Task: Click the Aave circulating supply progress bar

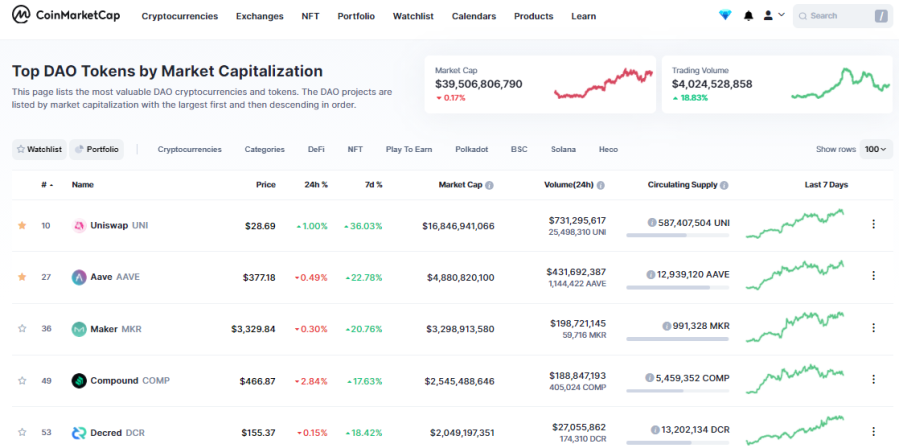Action: [678, 287]
